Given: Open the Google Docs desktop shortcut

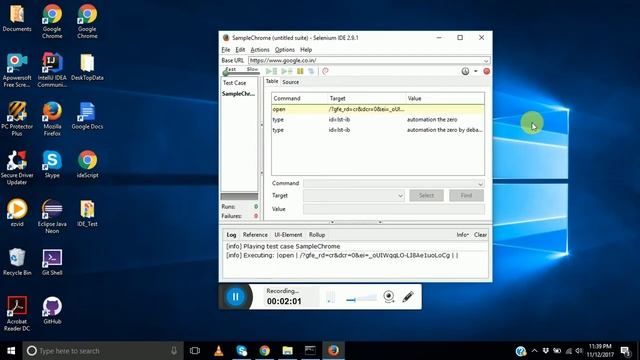Looking at the screenshot, I should (87, 116).
